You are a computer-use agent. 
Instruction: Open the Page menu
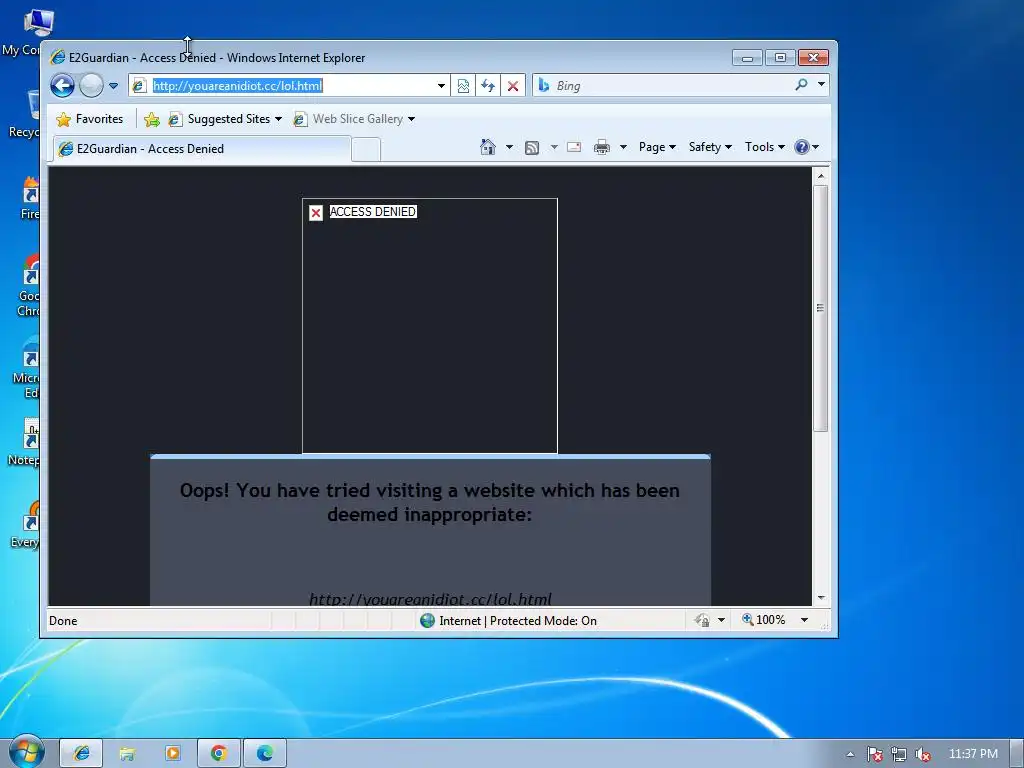[657, 147]
